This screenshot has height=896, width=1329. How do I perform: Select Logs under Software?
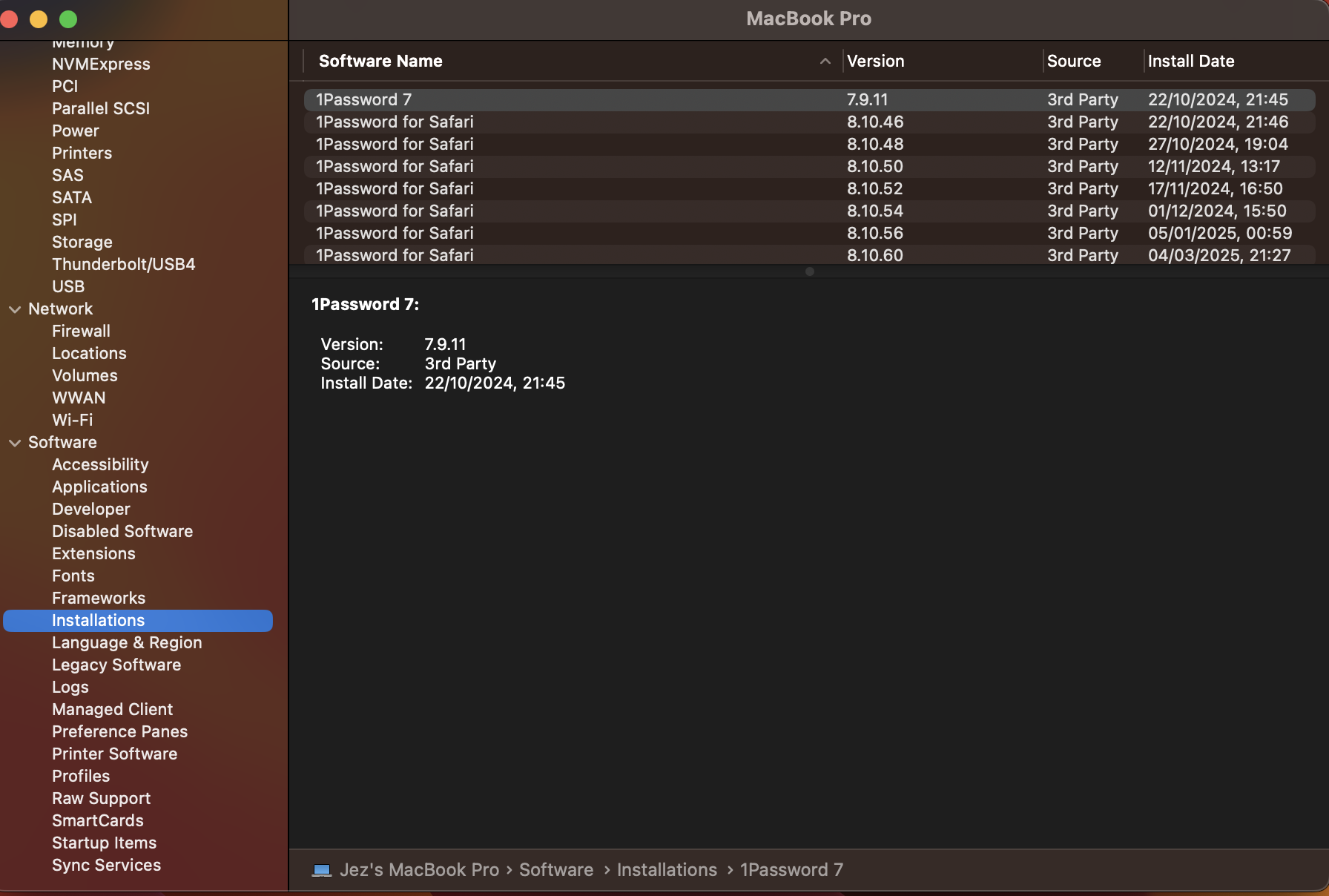tap(70, 688)
